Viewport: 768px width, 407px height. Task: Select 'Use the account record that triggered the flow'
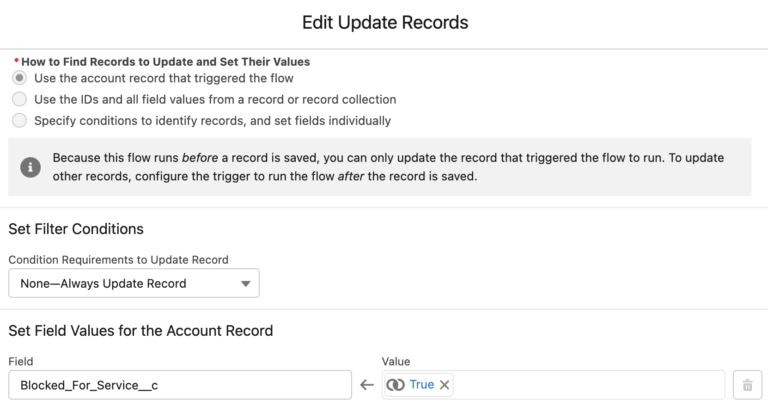(19, 78)
